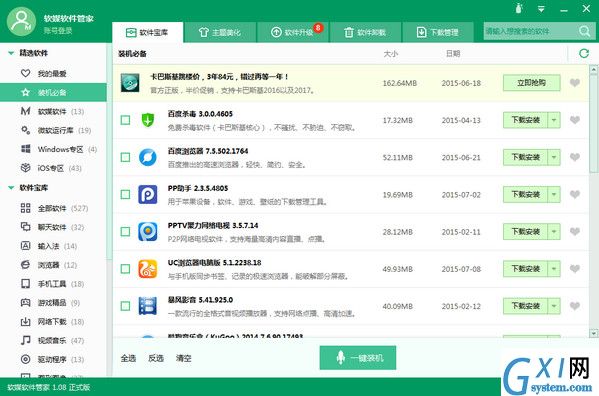599x396 pixels.
Task: Favorite 百度浏览器 with heart icon
Action: (575, 157)
